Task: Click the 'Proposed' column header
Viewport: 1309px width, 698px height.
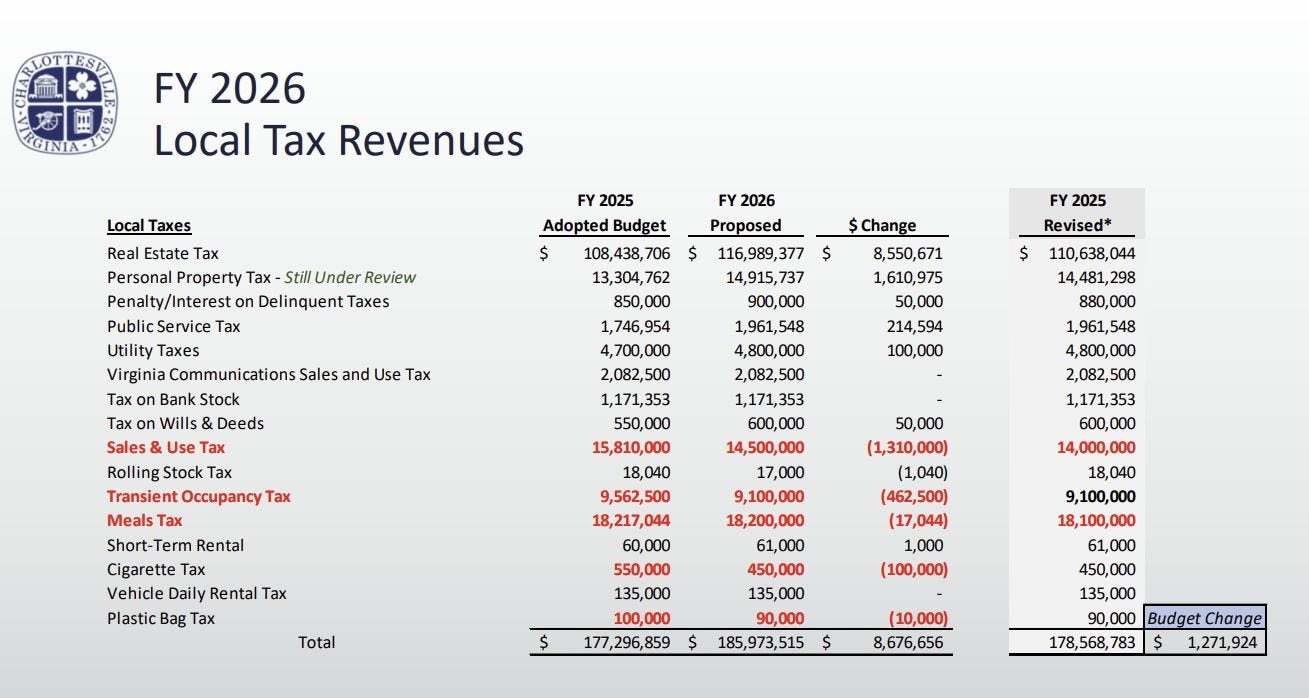Action: [746, 225]
